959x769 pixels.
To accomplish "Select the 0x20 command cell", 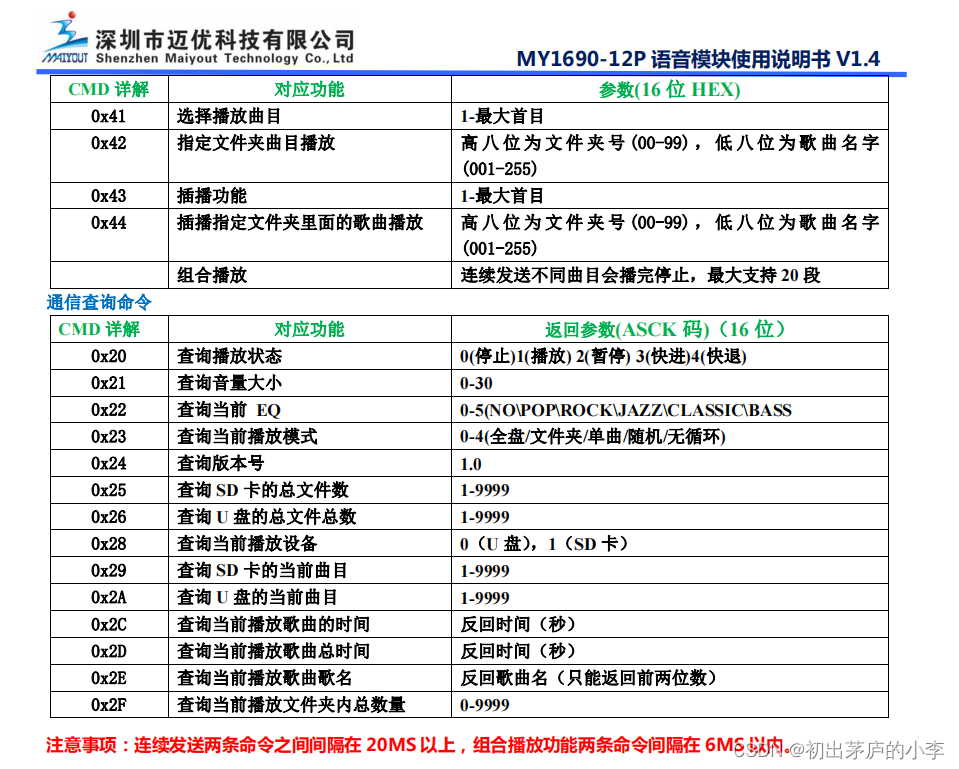I will pyautogui.click(x=109, y=356).
